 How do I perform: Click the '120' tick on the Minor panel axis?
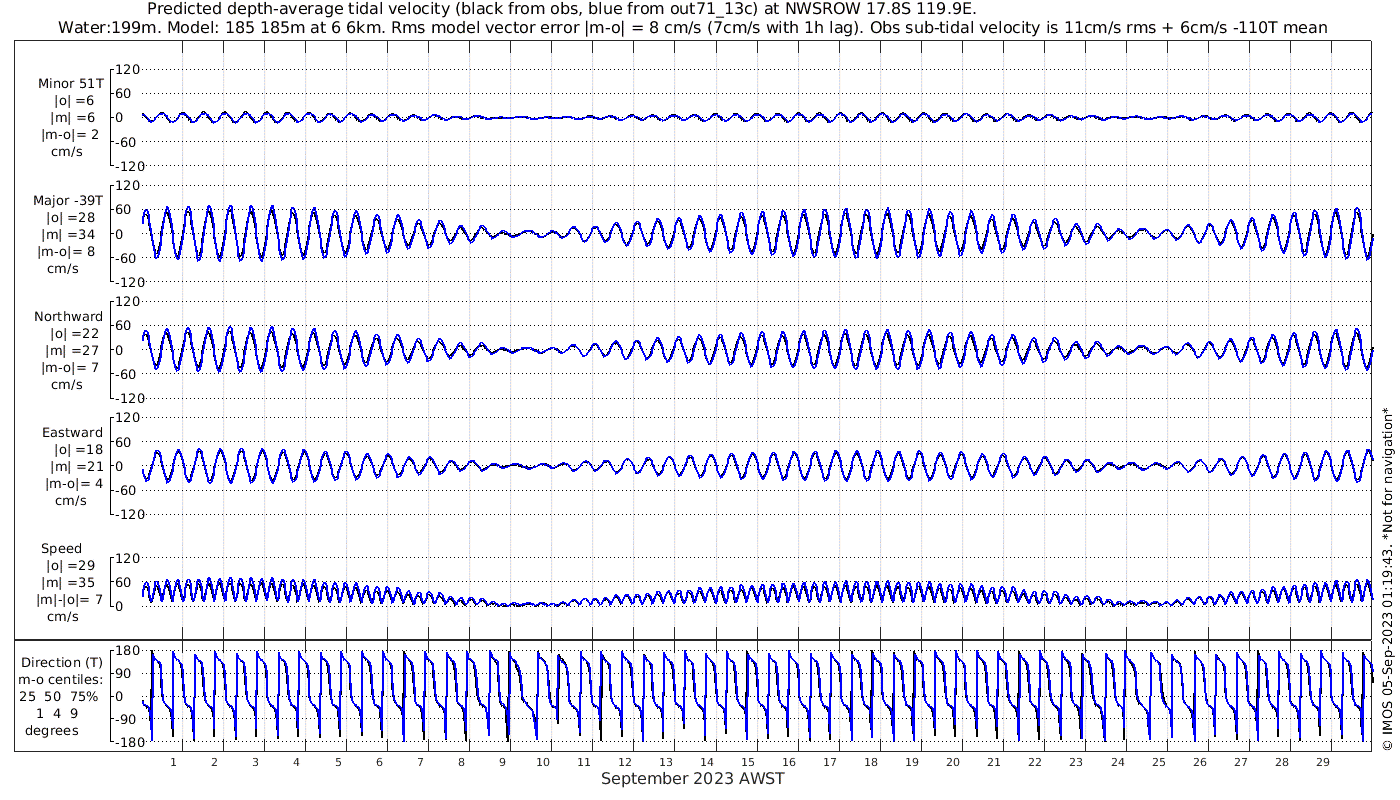[128, 69]
